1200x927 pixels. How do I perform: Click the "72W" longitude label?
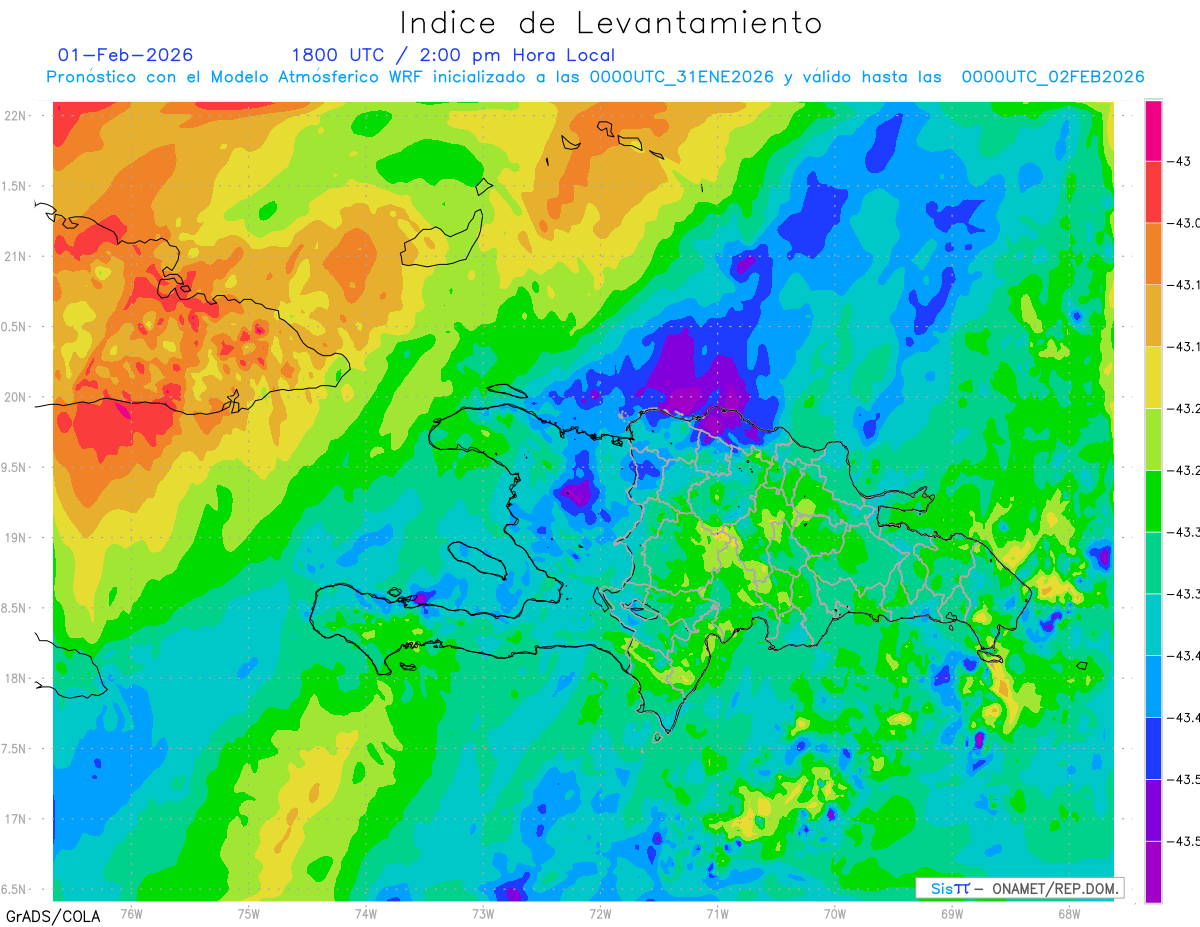coord(600,914)
